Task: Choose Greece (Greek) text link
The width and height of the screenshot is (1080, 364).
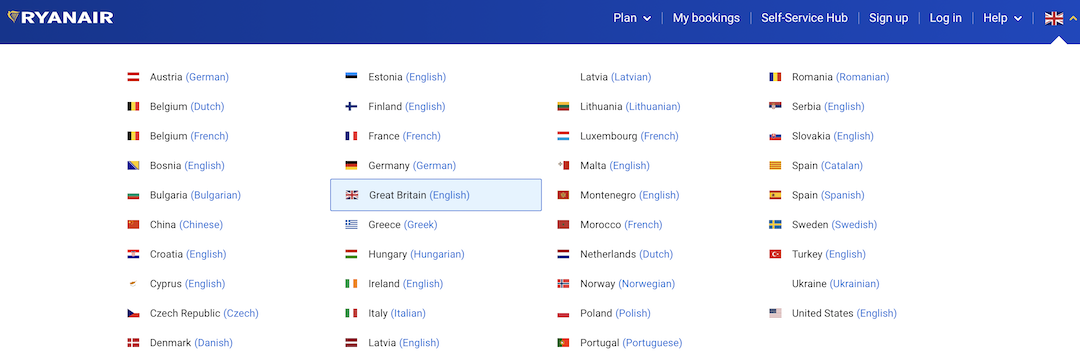Action: pos(403,225)
